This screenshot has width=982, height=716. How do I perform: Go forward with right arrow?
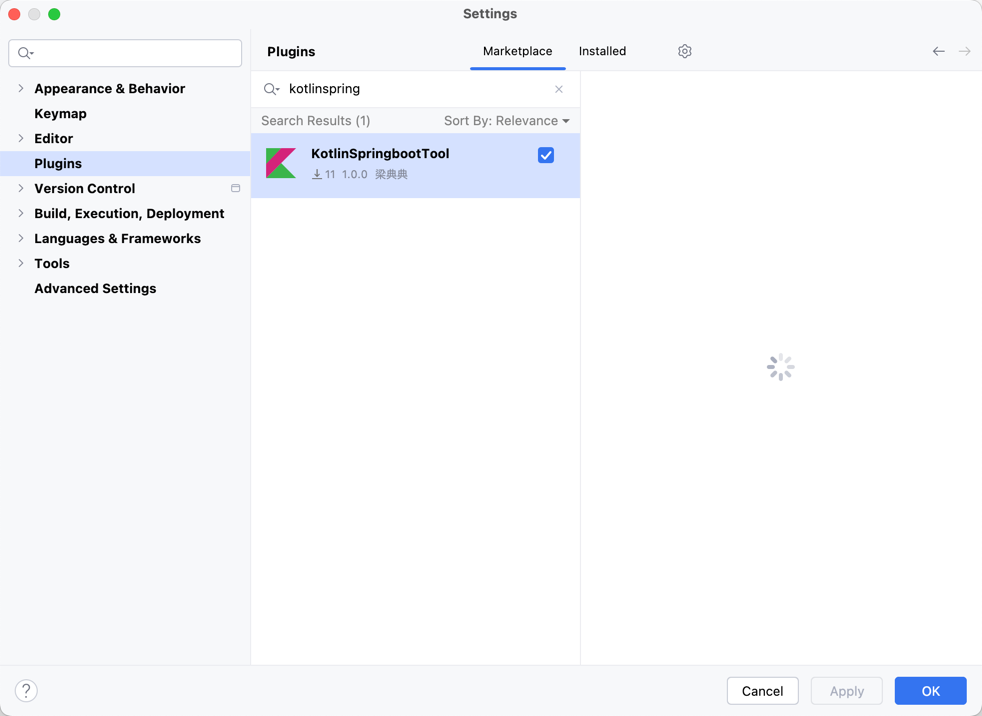click(x=964, y=51)
